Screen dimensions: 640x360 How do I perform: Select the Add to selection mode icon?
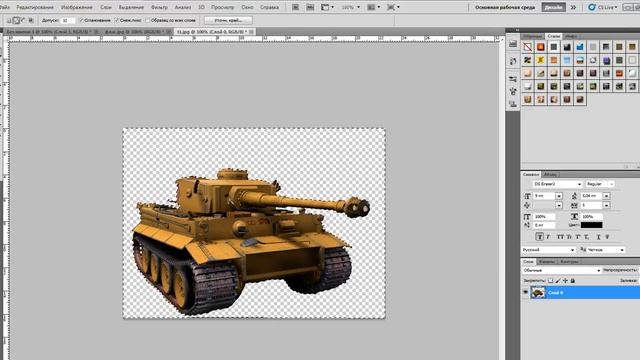(16, 20)
